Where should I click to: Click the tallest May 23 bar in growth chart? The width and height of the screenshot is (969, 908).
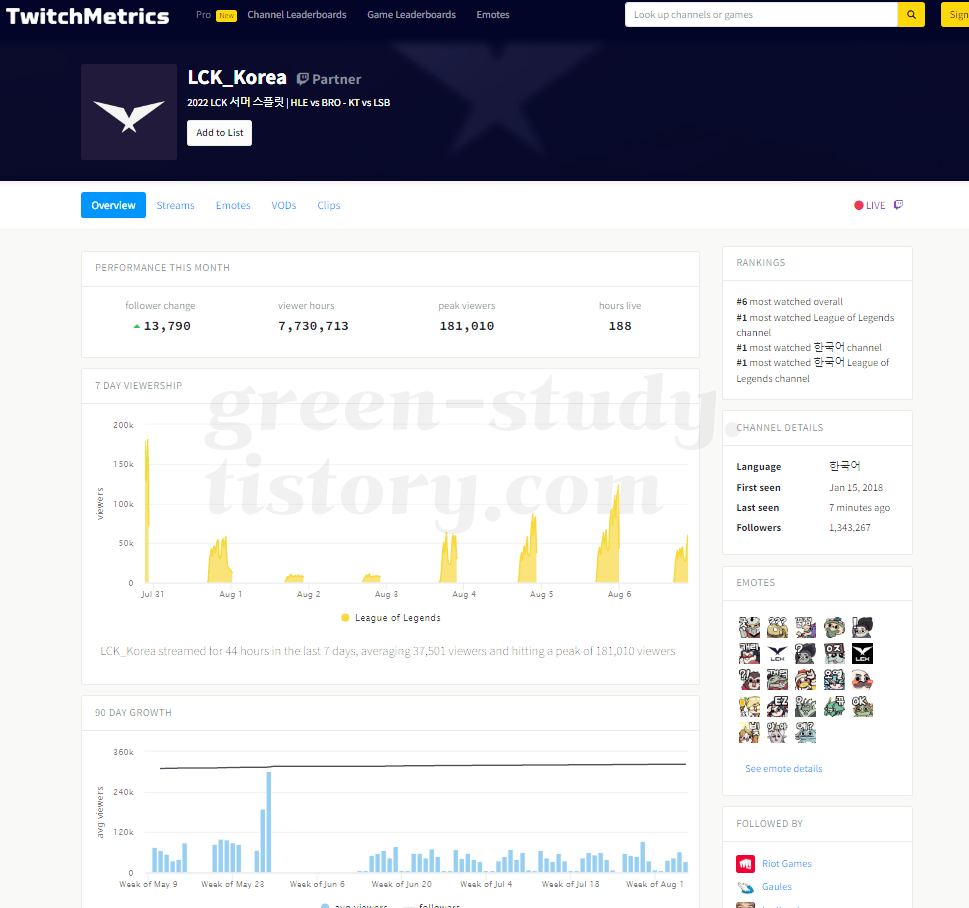click(x=269, y=821)
